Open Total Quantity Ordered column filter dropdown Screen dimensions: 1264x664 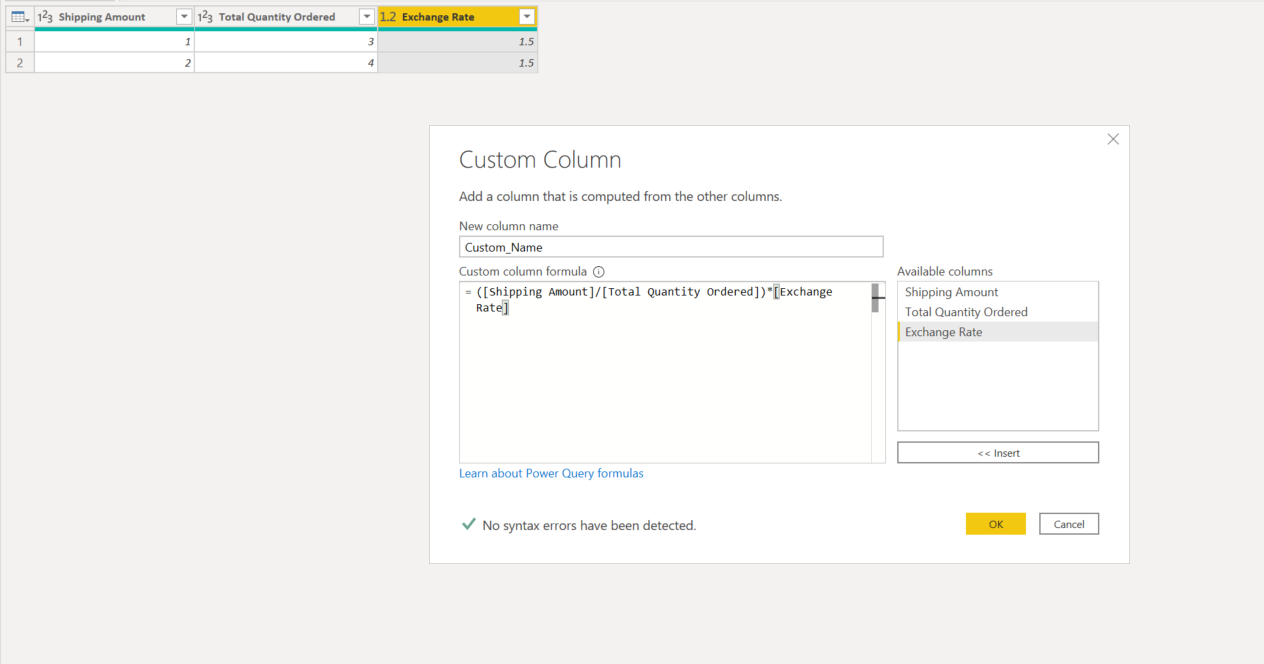[x=367, y=17]
